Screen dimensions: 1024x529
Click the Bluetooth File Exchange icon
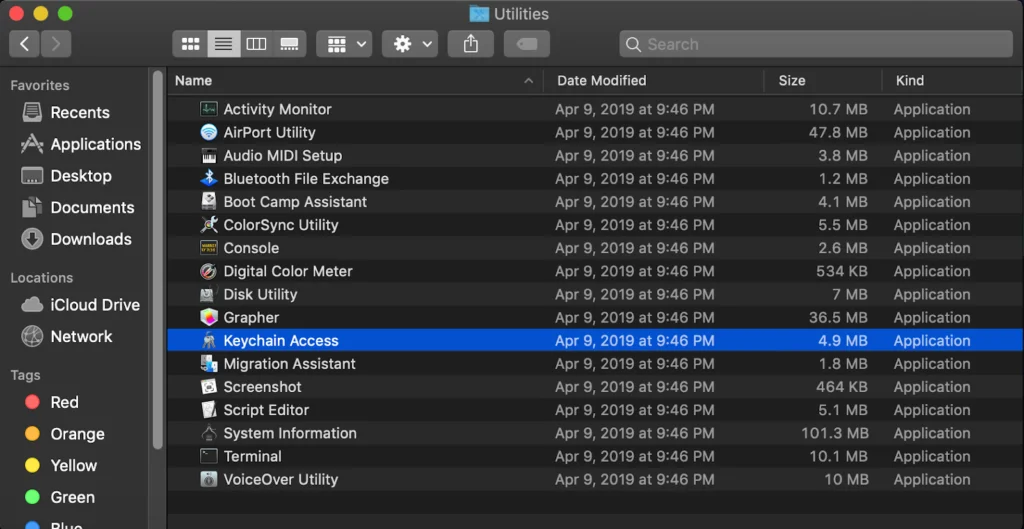[x=208, y=179]
